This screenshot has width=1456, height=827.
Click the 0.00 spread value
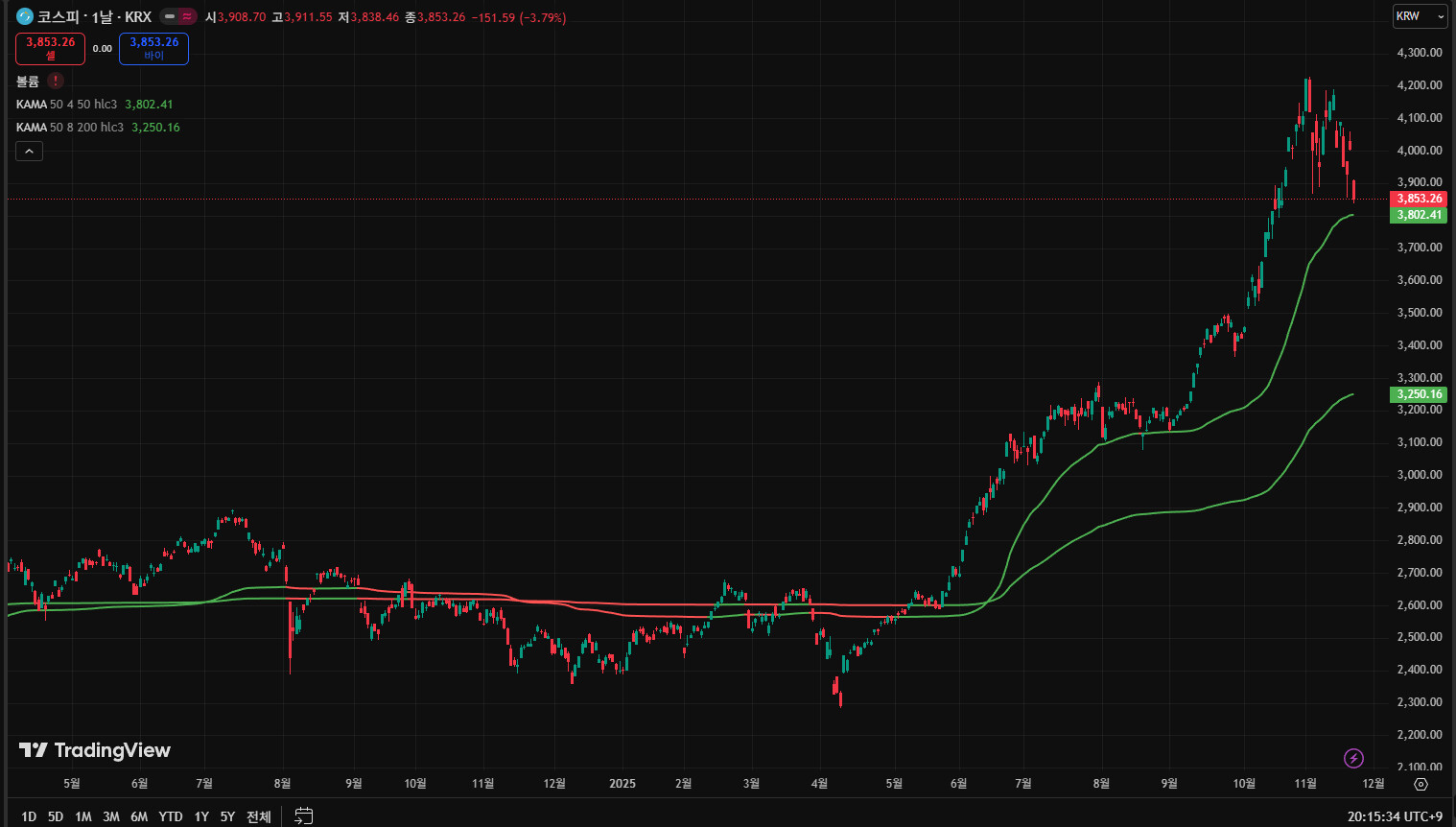tap(102, 49)
